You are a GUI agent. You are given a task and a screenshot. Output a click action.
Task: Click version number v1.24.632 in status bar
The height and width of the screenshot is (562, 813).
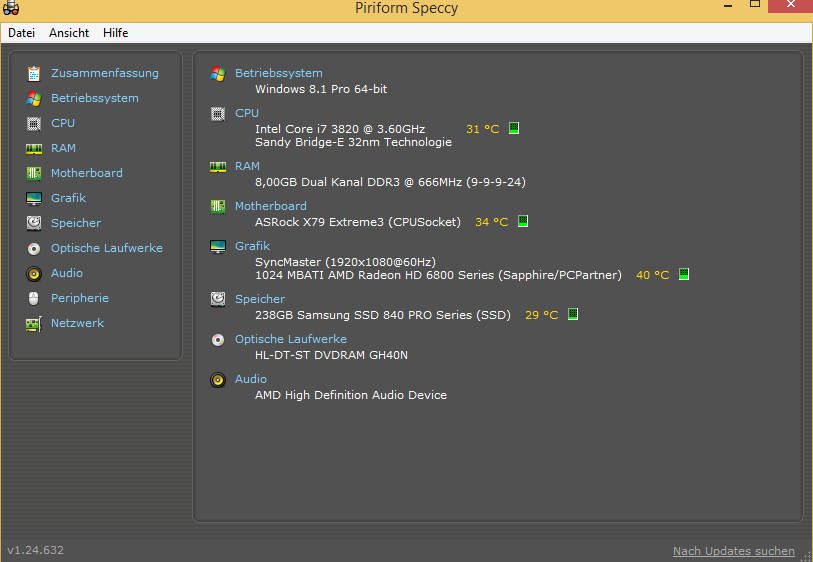pos(36,550)
